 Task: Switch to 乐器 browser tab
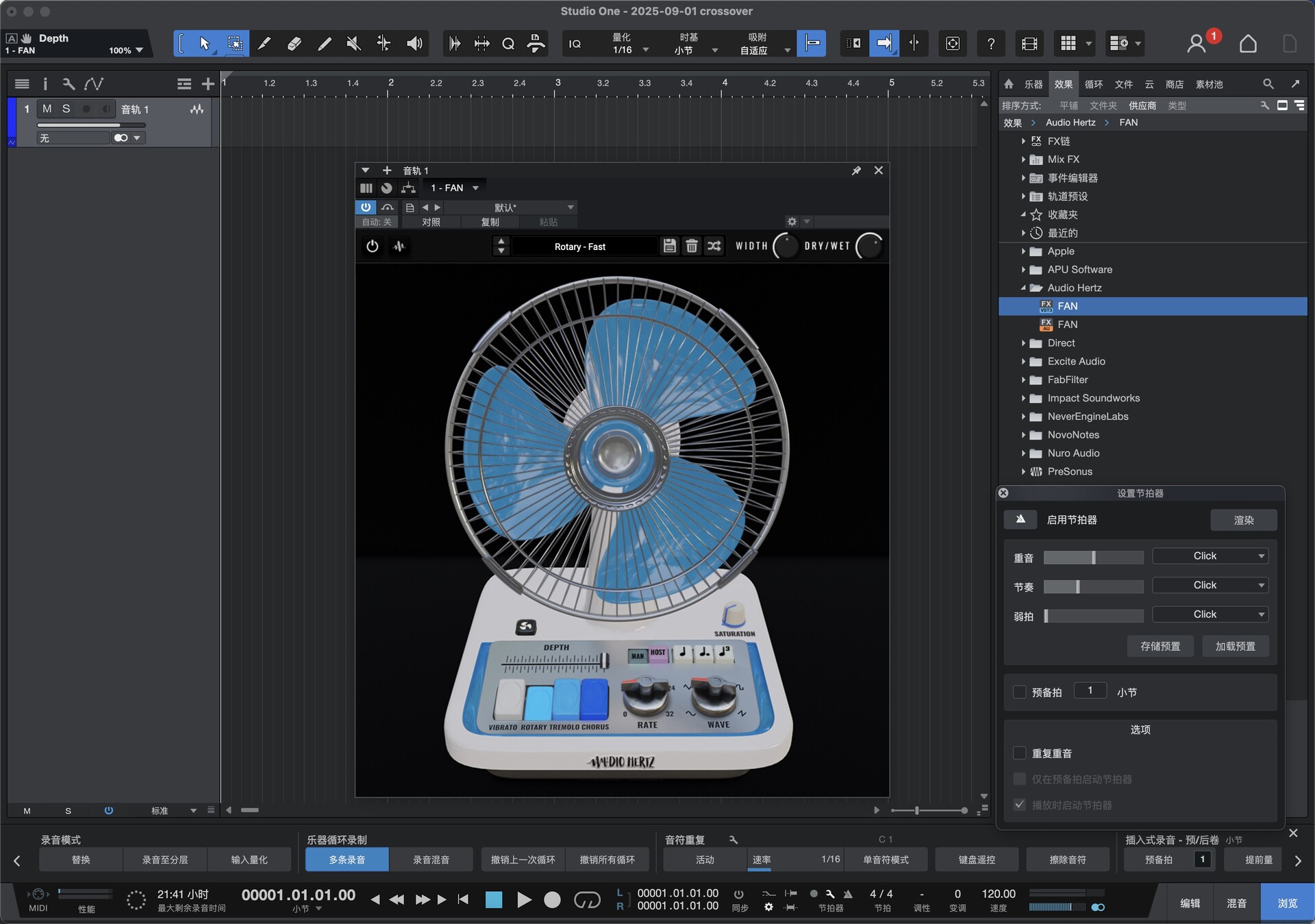(1033, 84)
